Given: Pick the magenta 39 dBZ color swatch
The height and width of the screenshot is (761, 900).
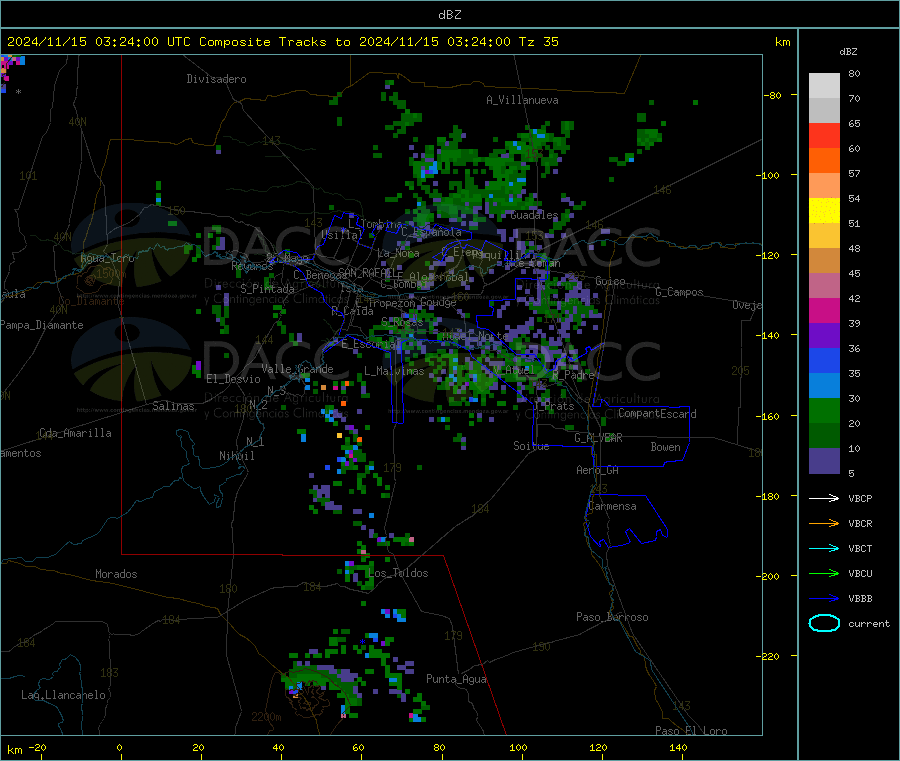Looking at the screenshot, I should (824, 310).
